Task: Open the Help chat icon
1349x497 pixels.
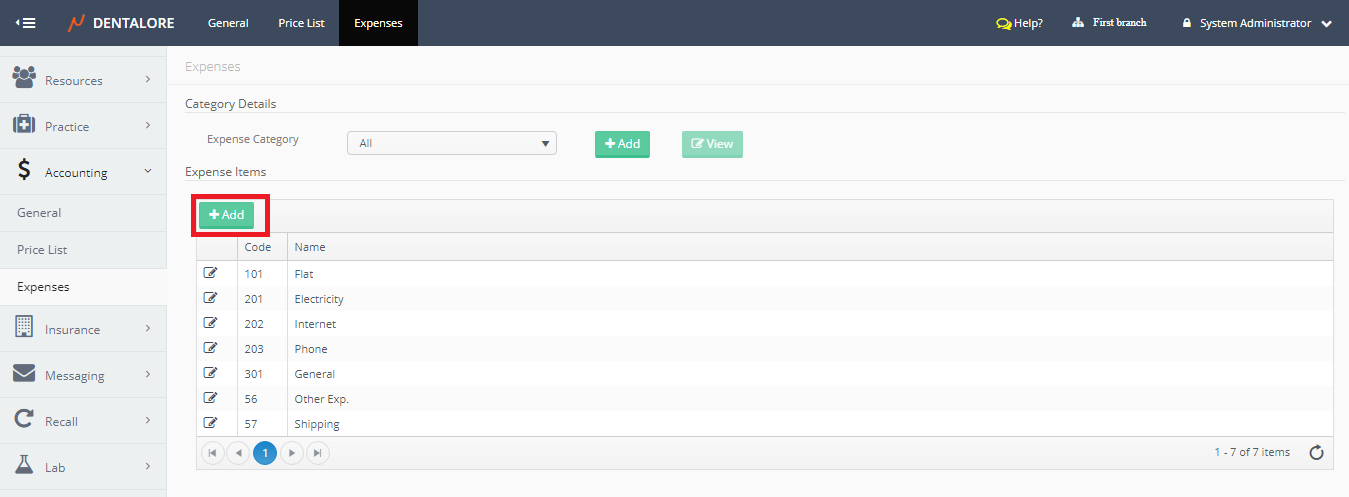Action: tap(1003, 23)
